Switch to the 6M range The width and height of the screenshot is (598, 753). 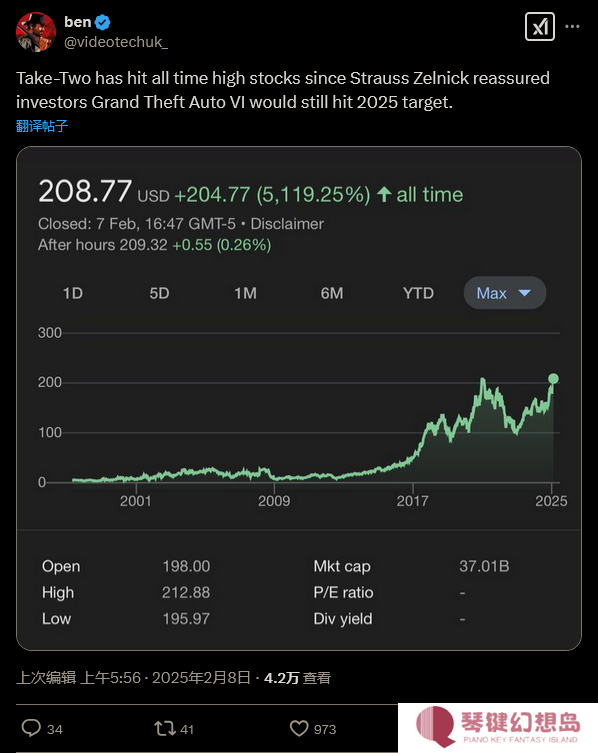coord(332,293)
